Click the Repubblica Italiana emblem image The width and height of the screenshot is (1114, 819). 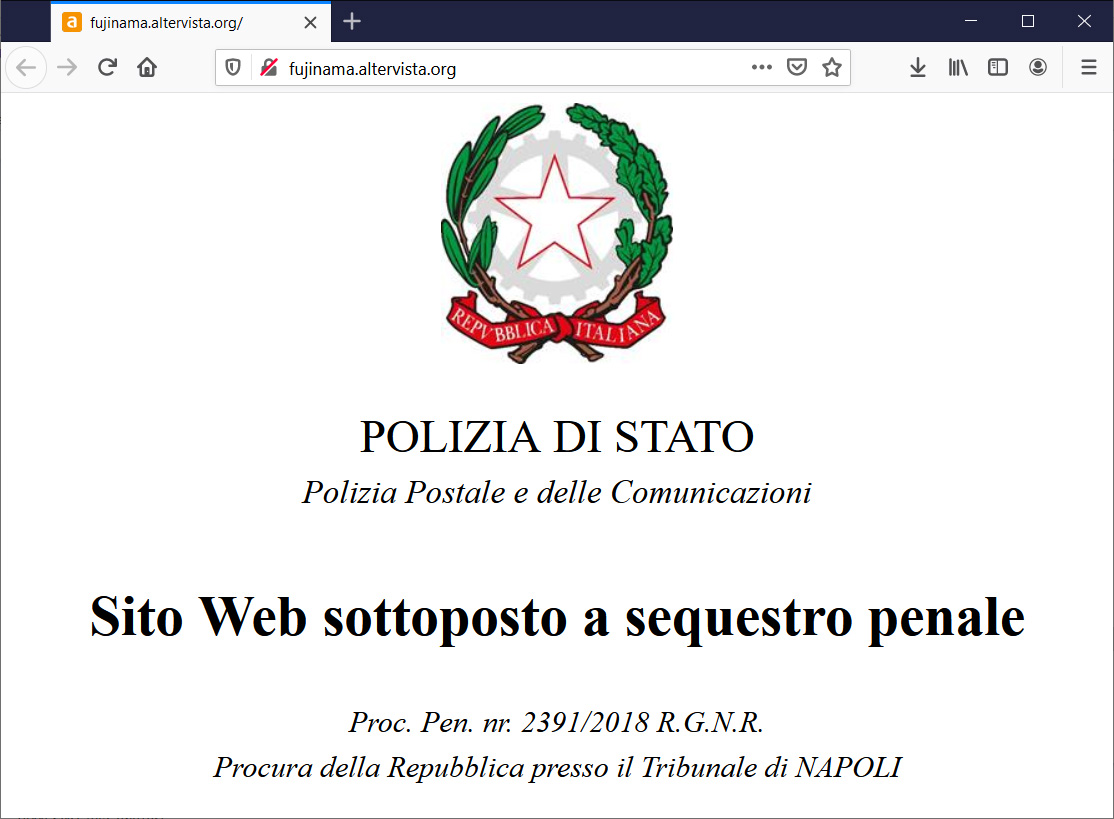[556, 233]
